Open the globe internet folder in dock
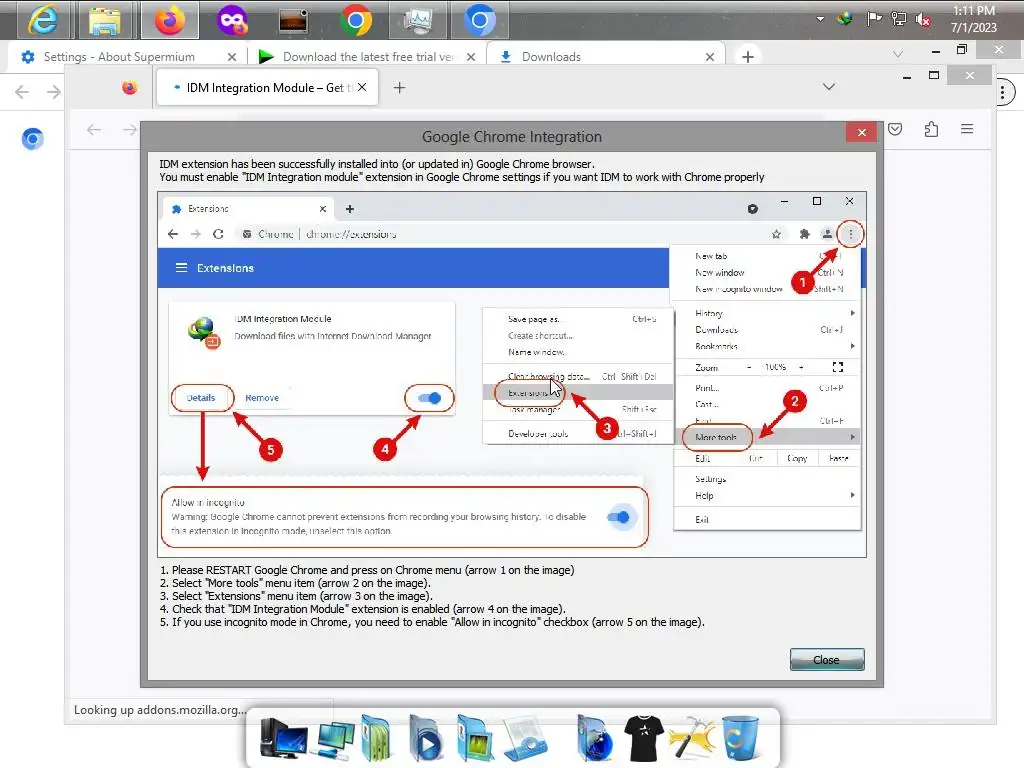The width and height of the screenshot is (1024, 768). click(594, 739)
